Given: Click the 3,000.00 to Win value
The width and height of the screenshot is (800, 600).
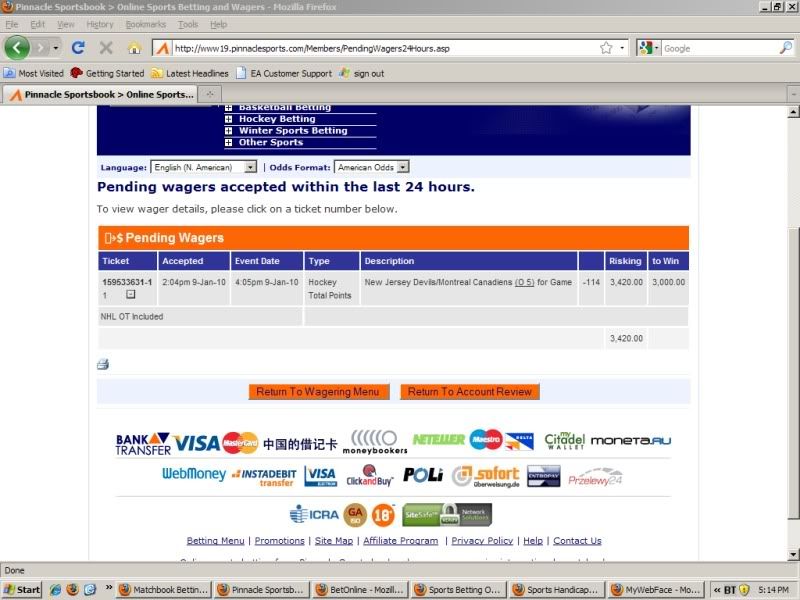Looking at the screenshot, I should pos(668,282).
